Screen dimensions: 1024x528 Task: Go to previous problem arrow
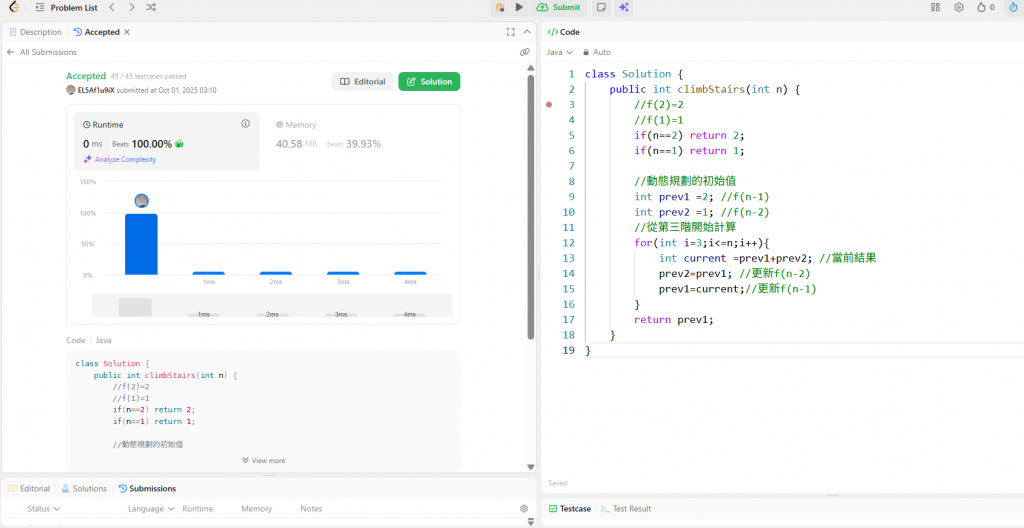[112, 7]
